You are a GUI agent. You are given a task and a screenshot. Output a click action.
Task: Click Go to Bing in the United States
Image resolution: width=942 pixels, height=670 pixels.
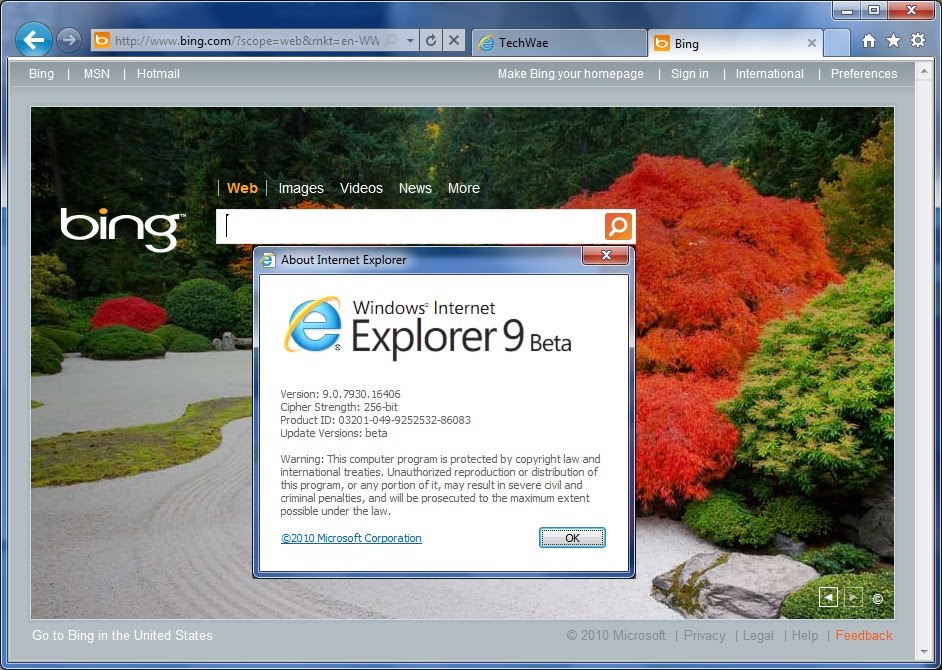[122, 635]
